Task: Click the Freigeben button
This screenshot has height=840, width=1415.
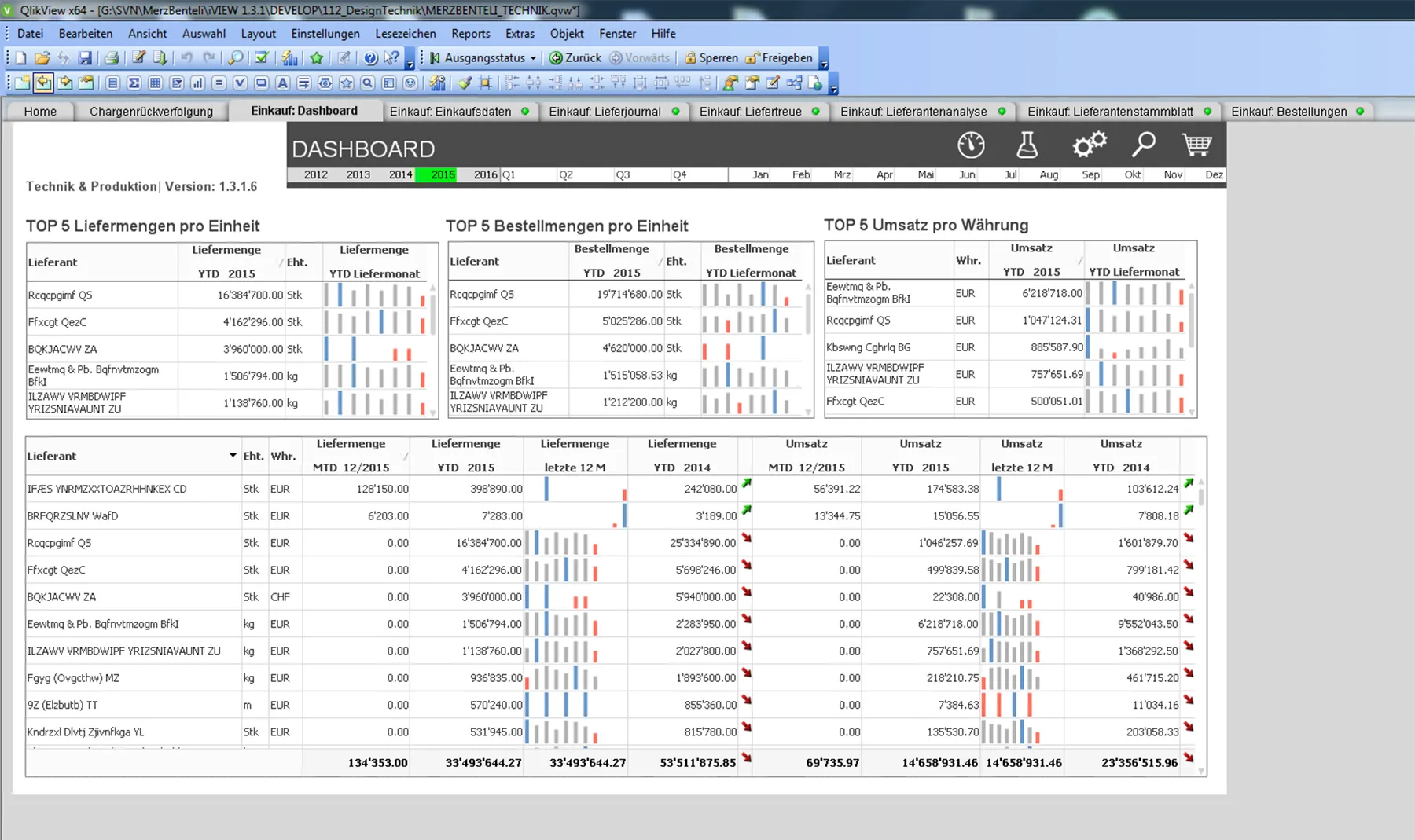Action: click(779, 58)
